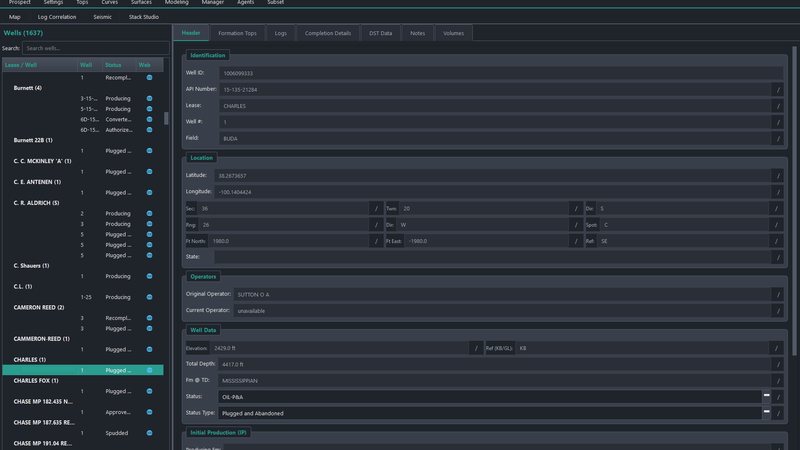Click the edit icon beside the Twn field
800x450 pixels.
coord(576,209)
